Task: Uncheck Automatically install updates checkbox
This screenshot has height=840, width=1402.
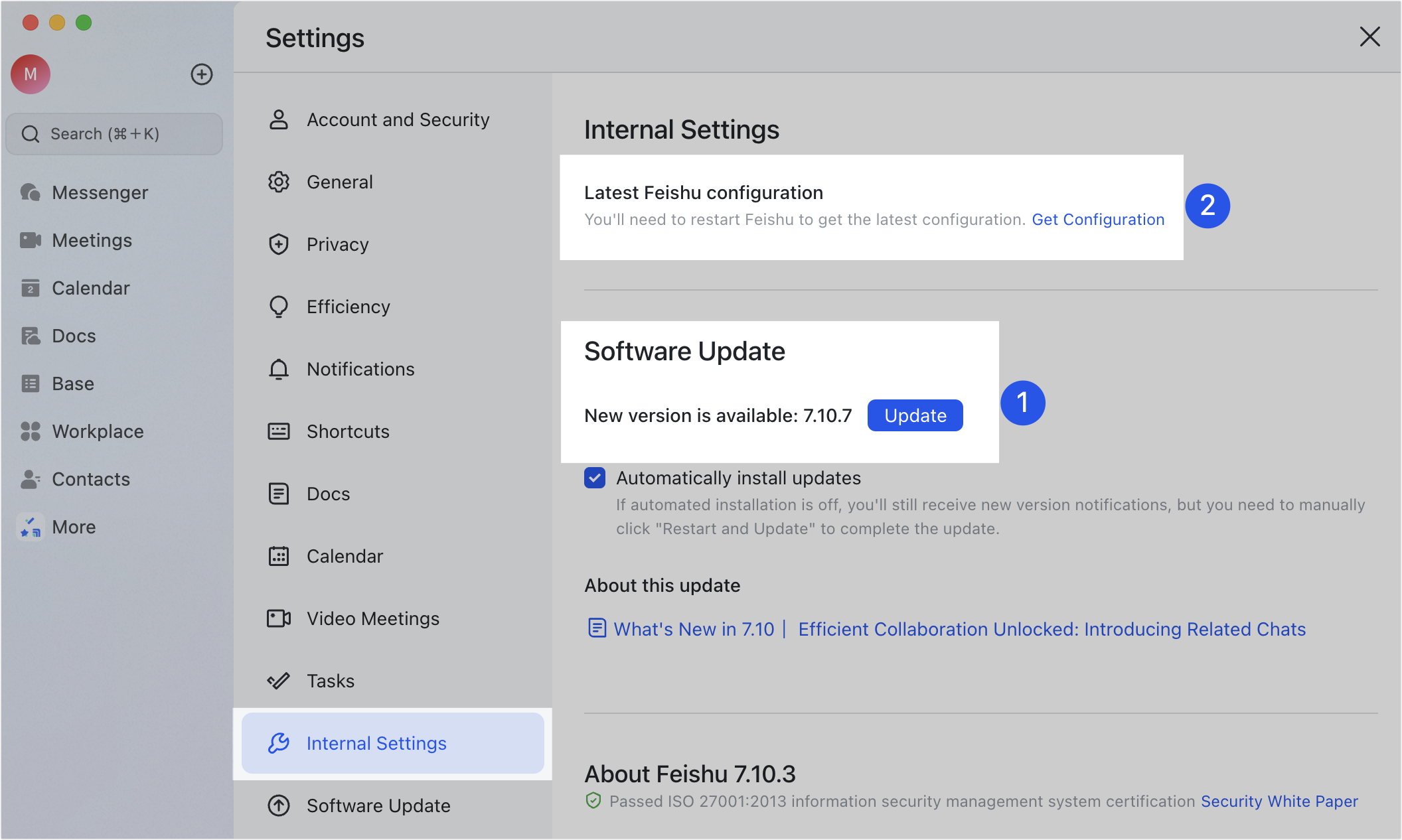Action: (595, 478)
